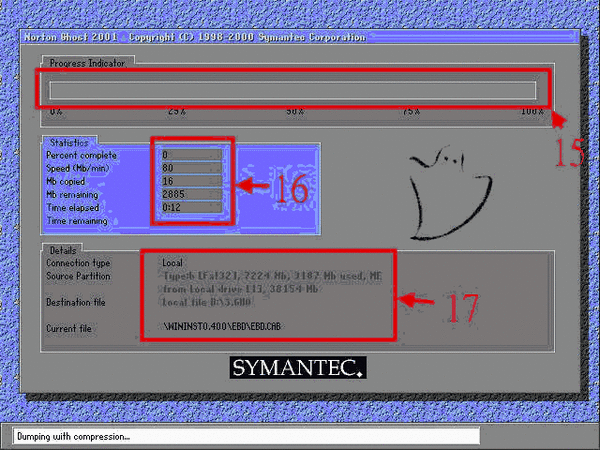Click the from Local drive line
Viewport: 600px width, 450px height.
point(240,289)
